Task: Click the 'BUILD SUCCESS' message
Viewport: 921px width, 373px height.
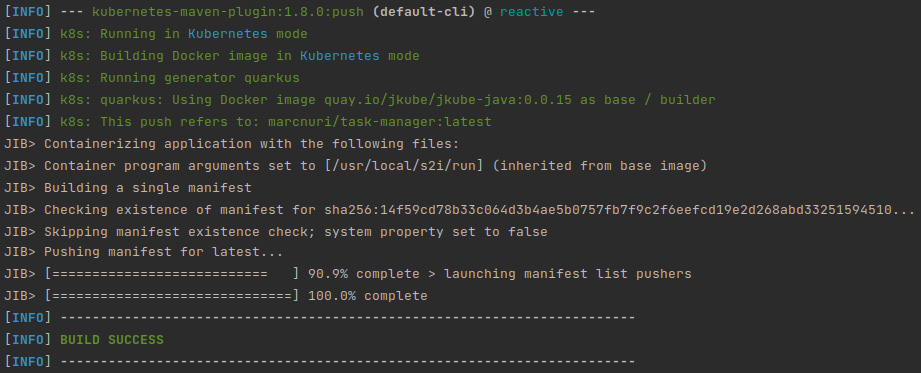Action: pos(112,340)
